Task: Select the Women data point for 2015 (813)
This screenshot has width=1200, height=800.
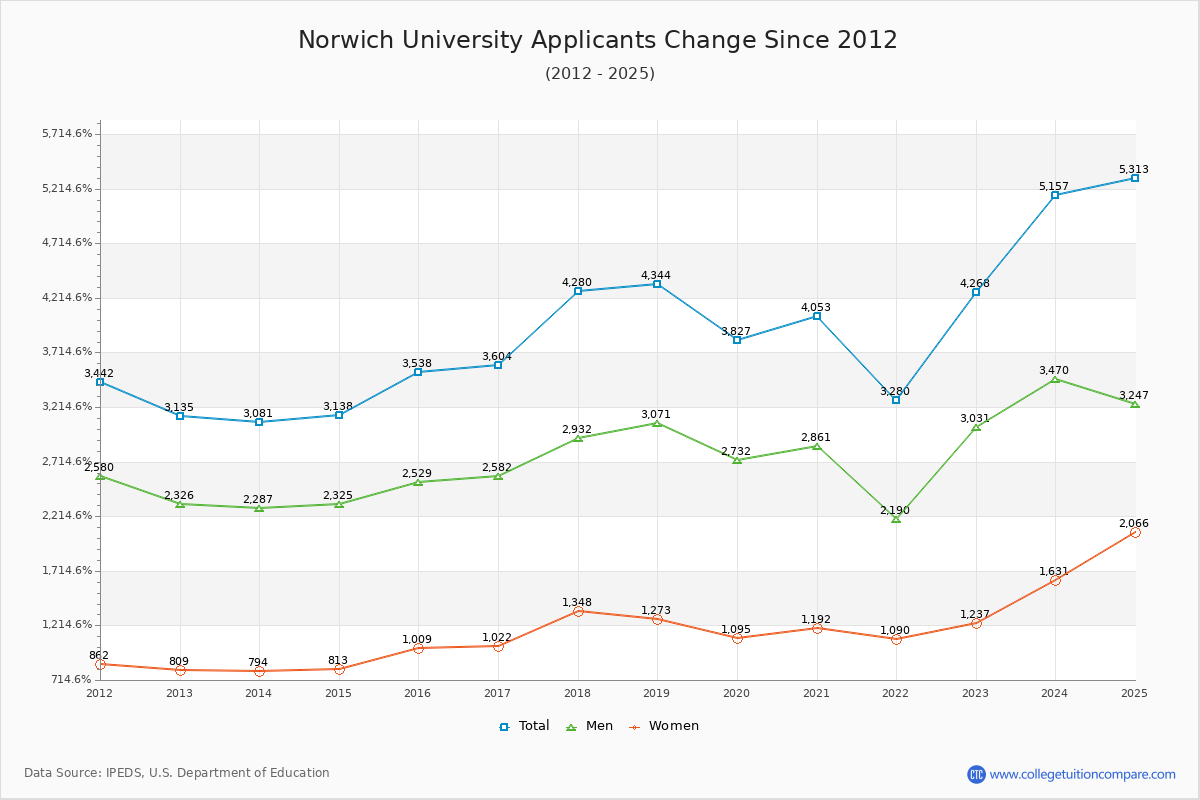Action: pyautogui.click(x=339, y=669)
